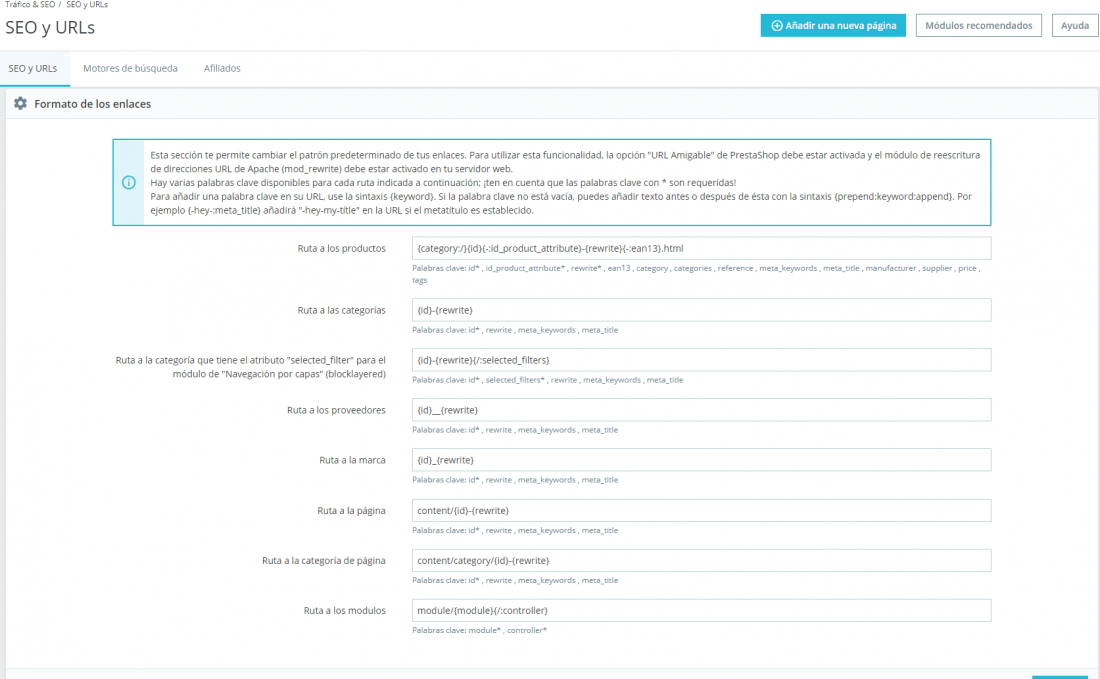Follow the Tráfico & SEO breadcrumb link
Viewport: 1100px width, 679px height.
30,4
